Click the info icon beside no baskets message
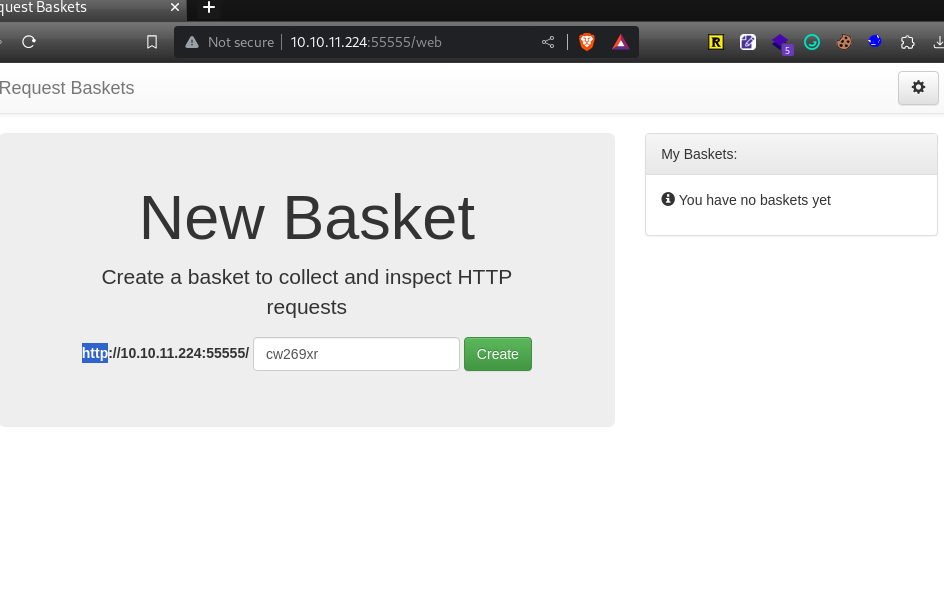Screen dimensions: 944x596 click(x=668, y=199)
